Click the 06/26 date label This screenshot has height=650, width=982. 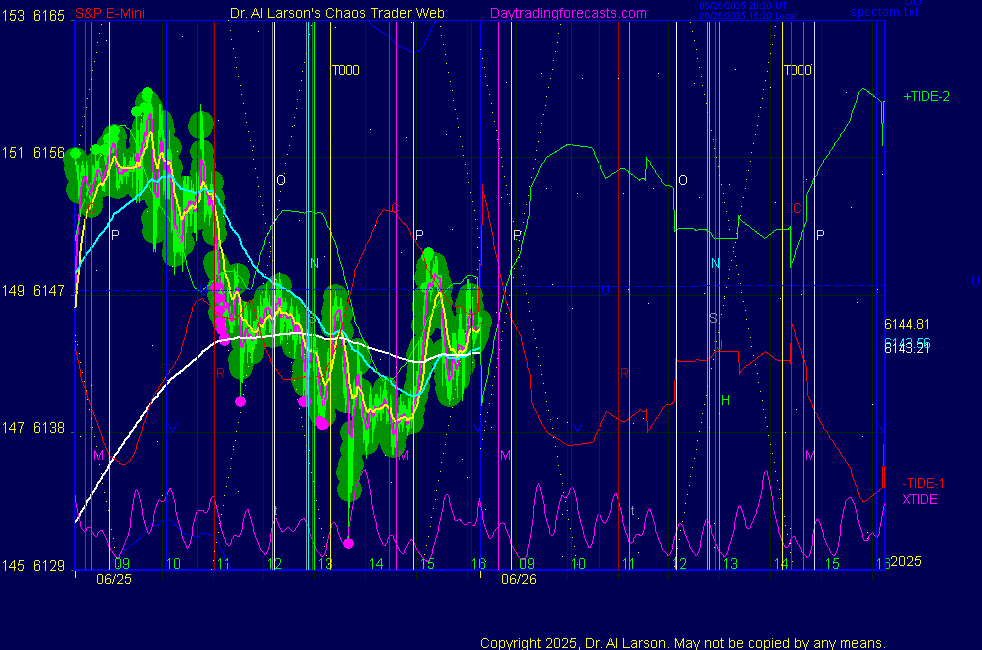tap(519, 579)
